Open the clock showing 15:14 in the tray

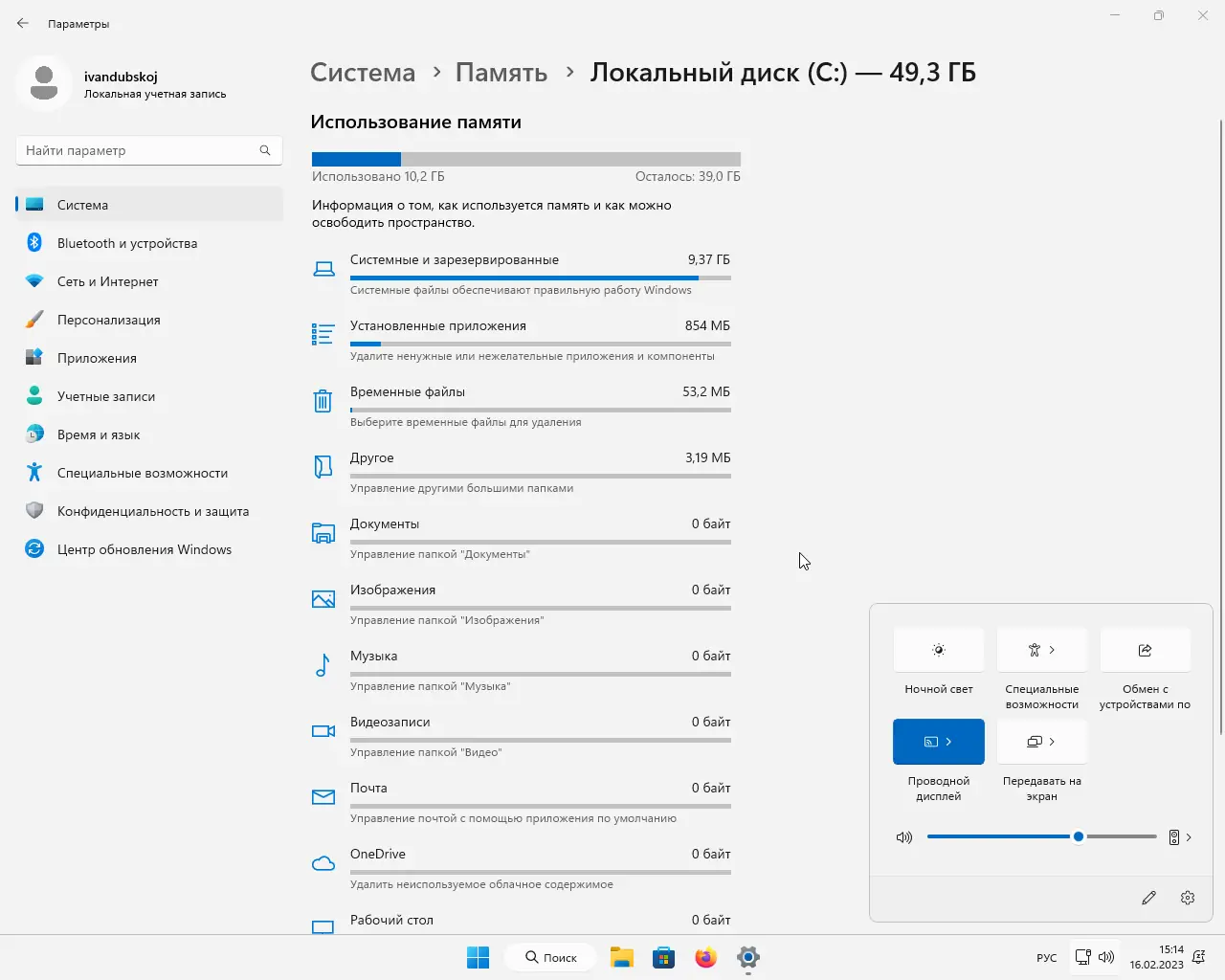[x=1157, y=957]
